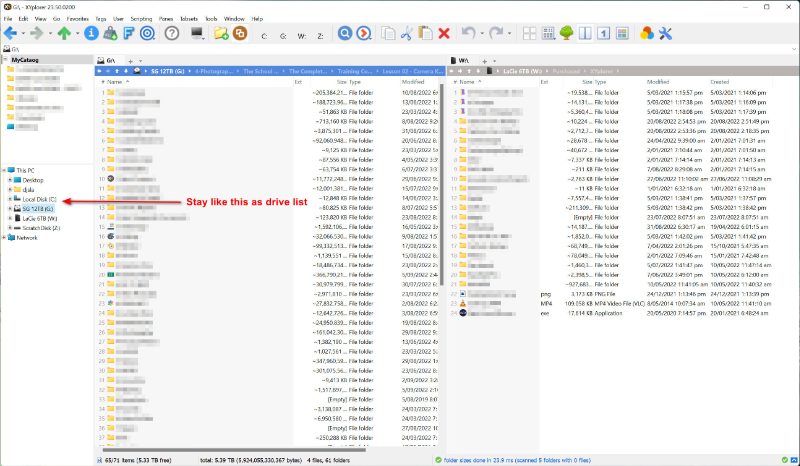
Task: Expand the Network tree node
Action: (x=4, y=237)
